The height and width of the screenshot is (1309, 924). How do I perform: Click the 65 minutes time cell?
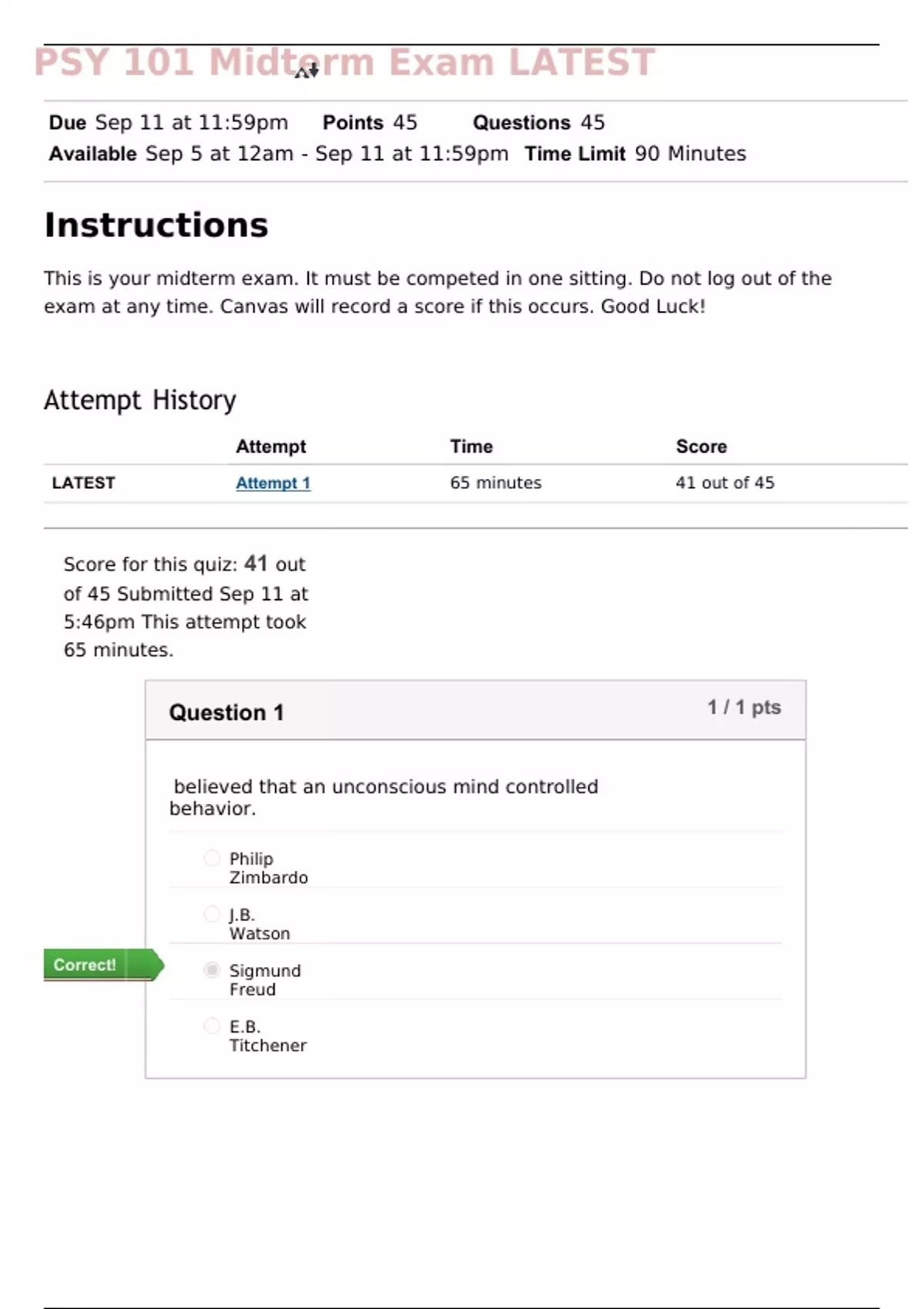[x=496, y=483]
